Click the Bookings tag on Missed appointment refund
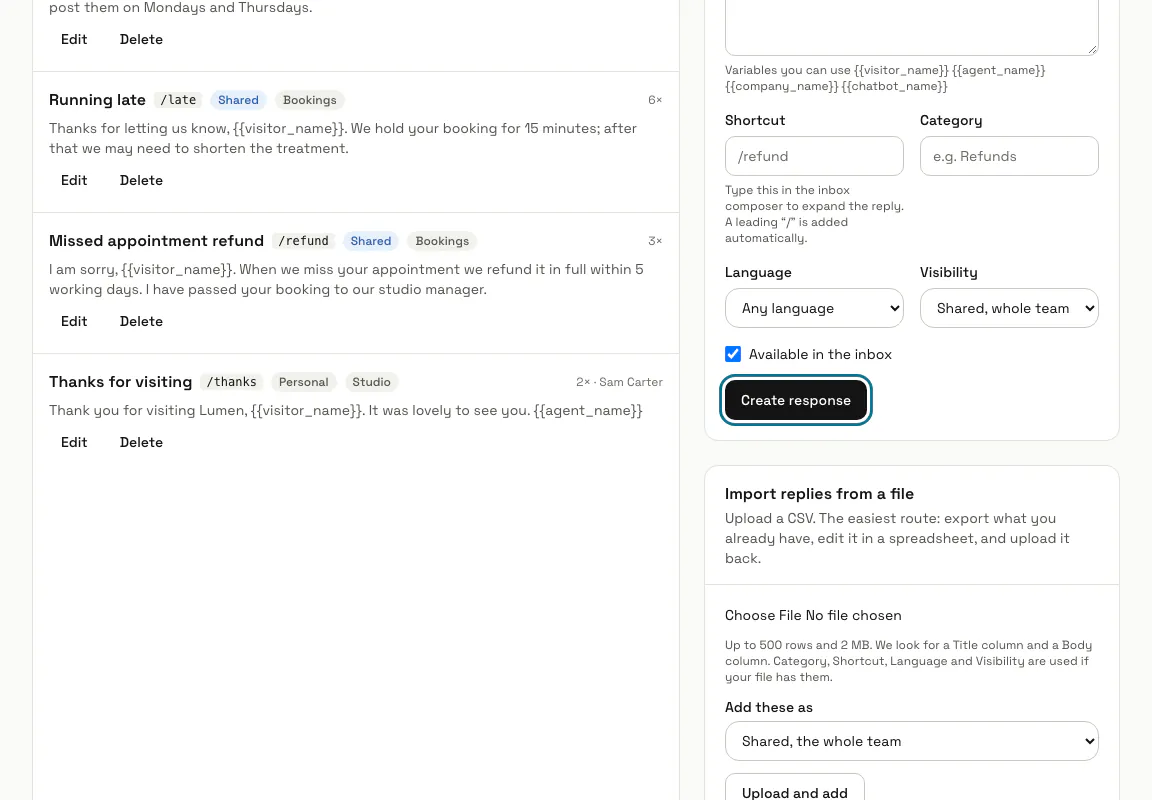 pos(442,241)
